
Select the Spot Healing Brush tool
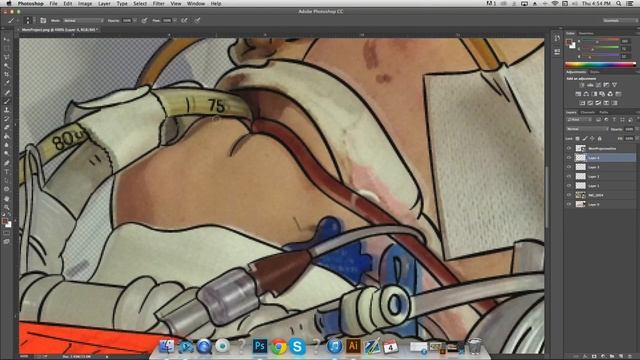pyautogui.click(x=7, y=92)
